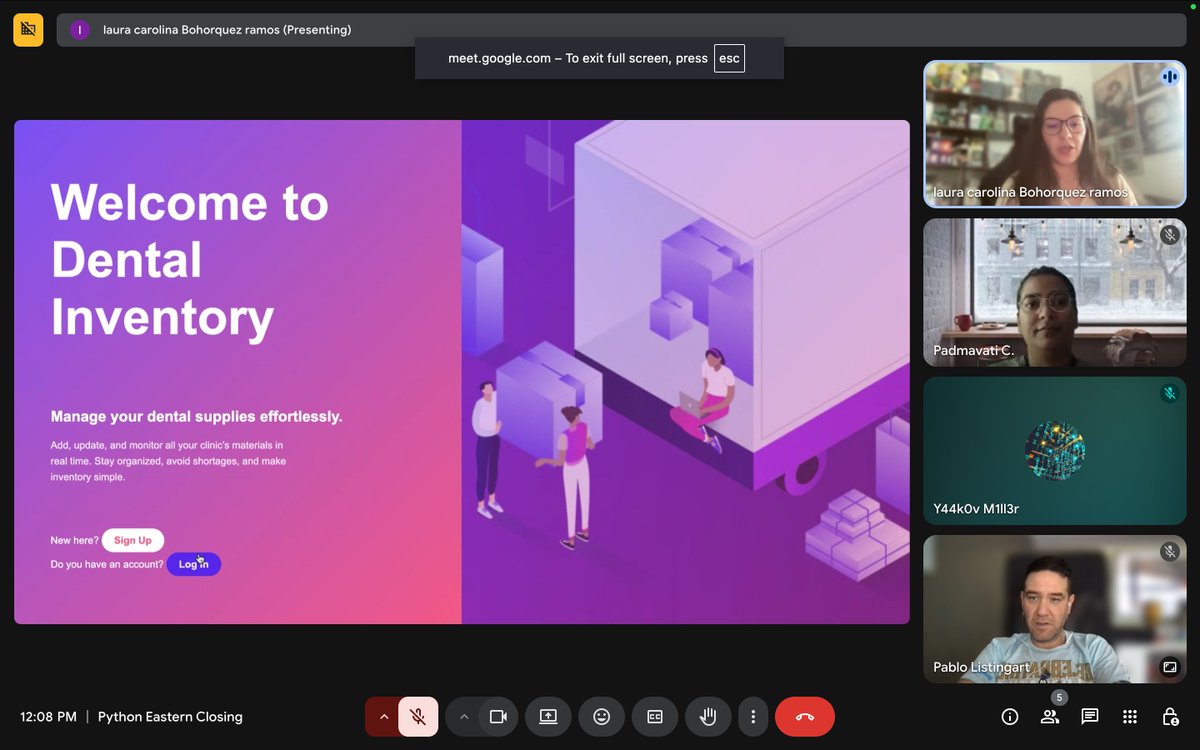1200x750 pixels.
Task: Click the 'New here?' label
Action: click(74, 540)
